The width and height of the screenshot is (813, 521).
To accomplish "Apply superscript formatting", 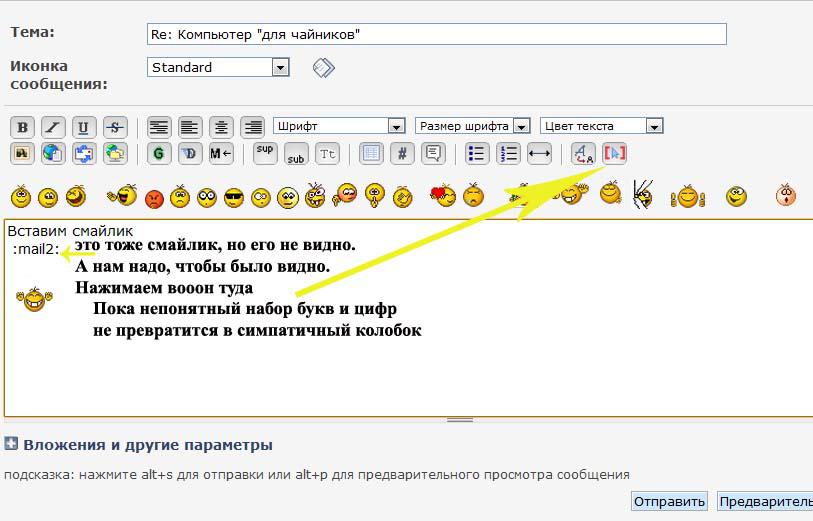I will tap(265, 154).
